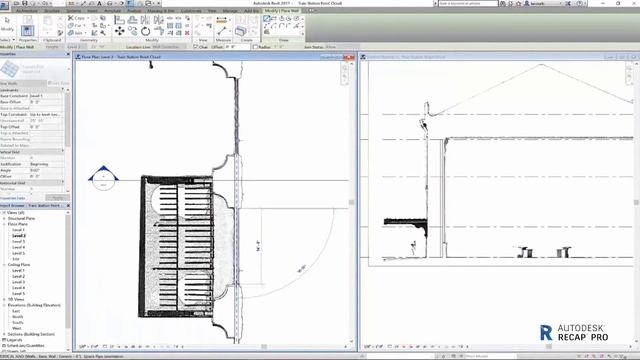Click the Move tool icon
The width and height of the screenshot is (640, 360).
pos(120,31)
